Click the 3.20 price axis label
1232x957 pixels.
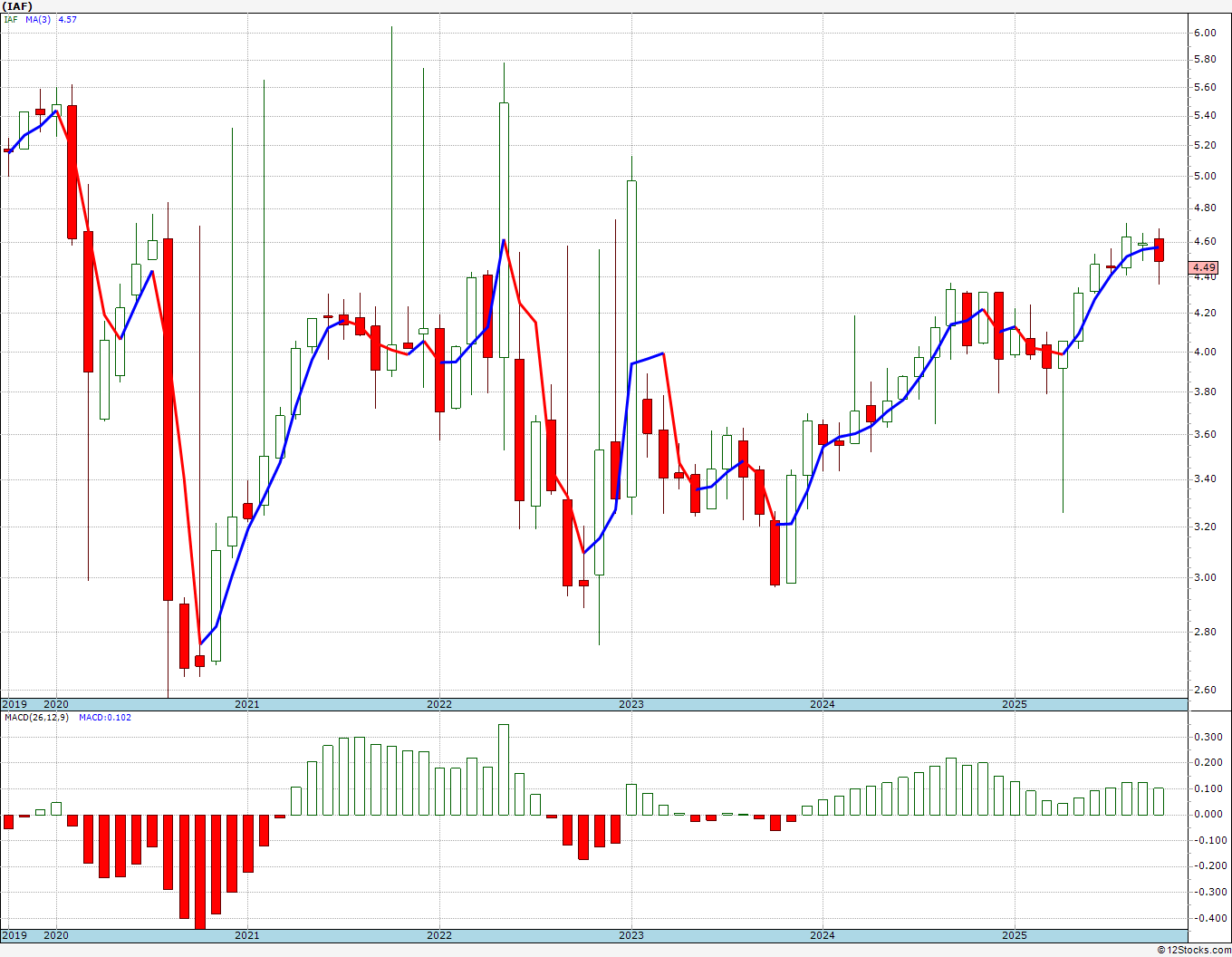[x=1205, y=527]
